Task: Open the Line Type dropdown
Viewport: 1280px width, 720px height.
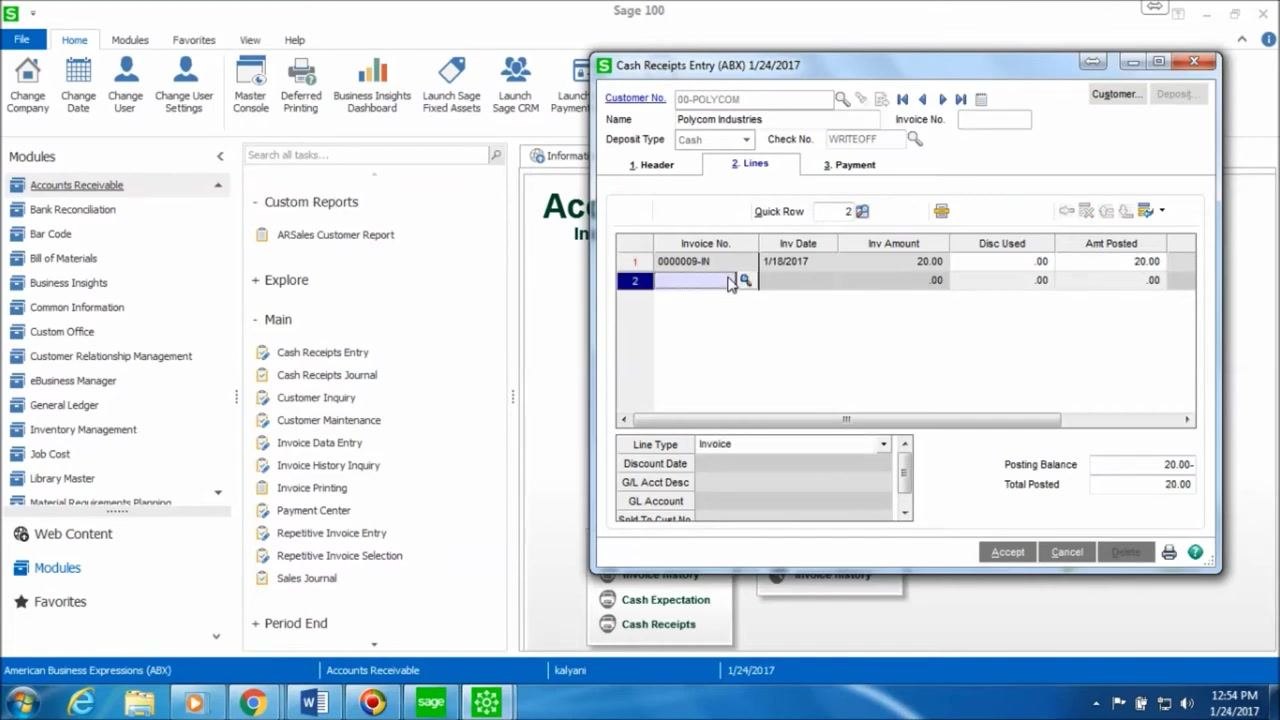Action: tap(883, 444)
